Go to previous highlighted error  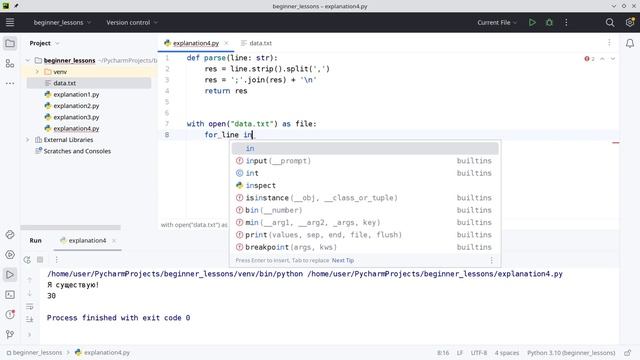[x=602, y=59]
